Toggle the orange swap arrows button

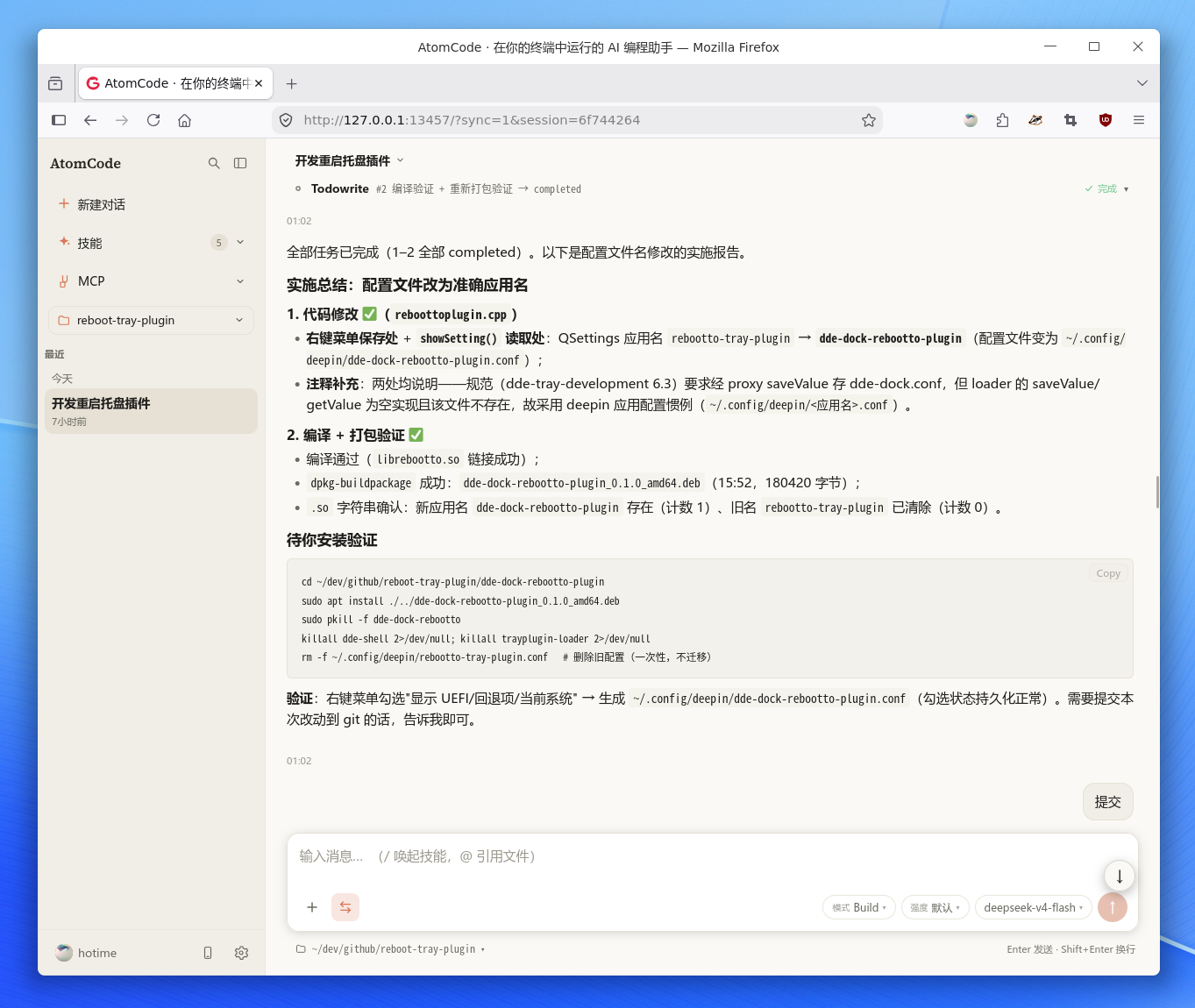click(345, 907)
